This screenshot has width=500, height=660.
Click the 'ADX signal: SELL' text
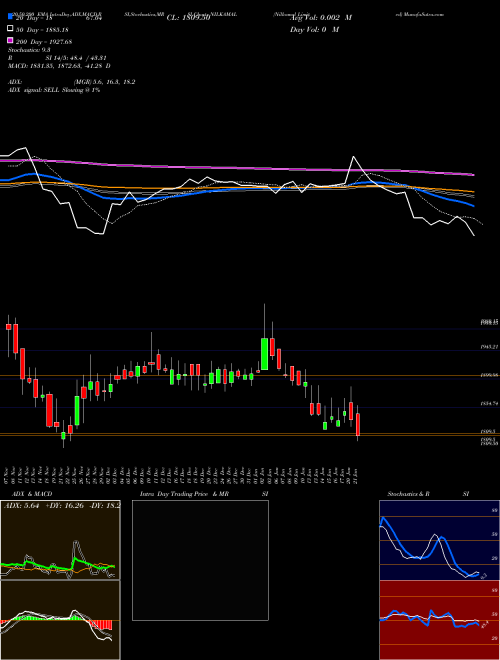coord(34,90)
